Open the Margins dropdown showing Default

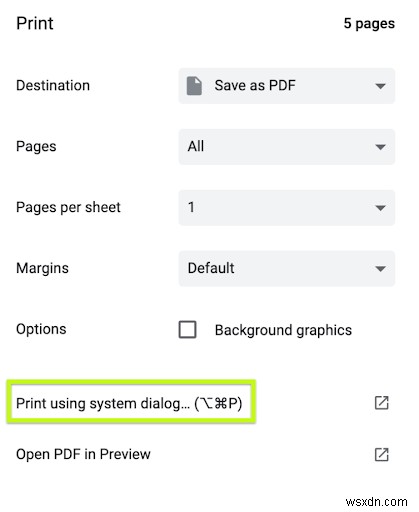287,268
